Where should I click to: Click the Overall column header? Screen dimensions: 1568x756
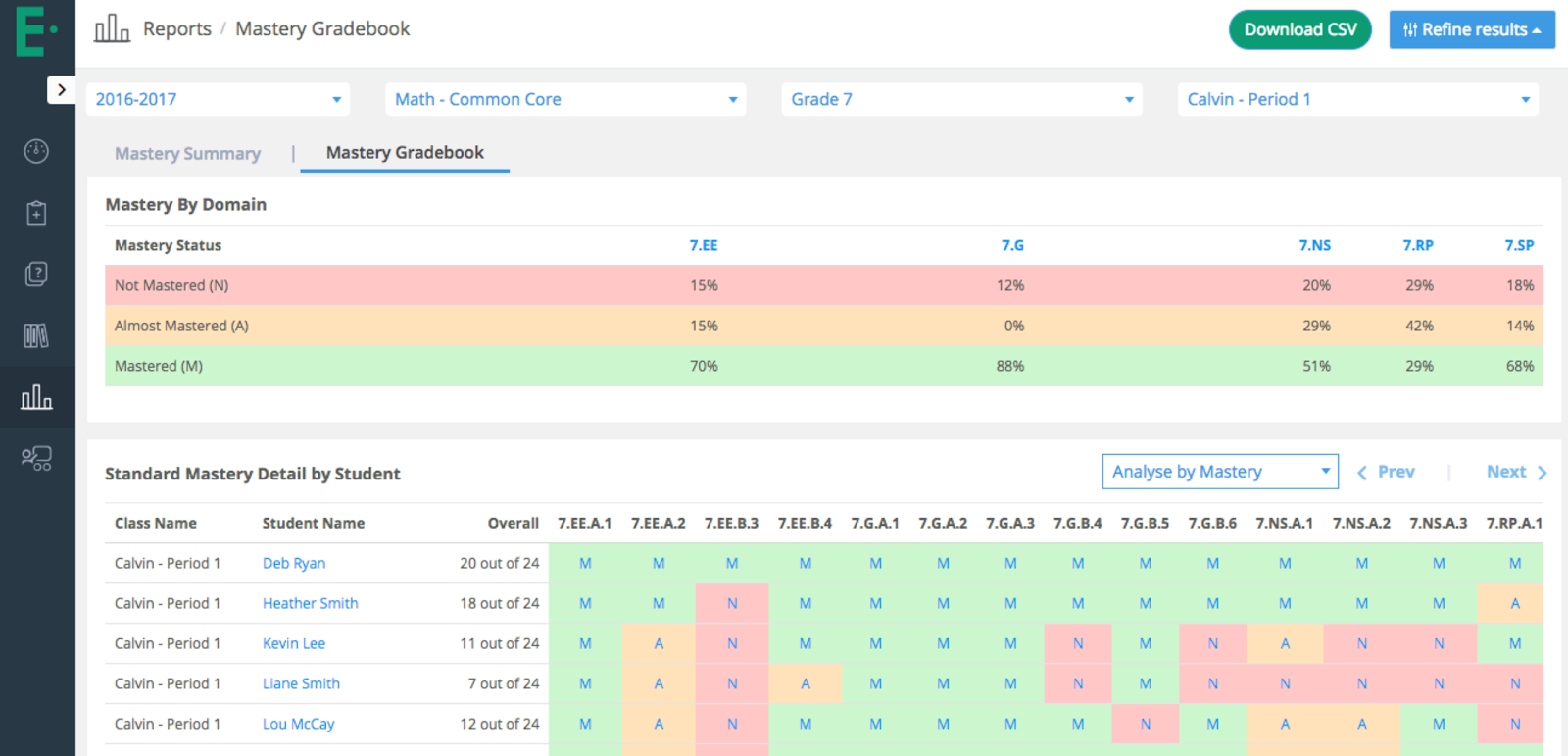pos(514,523)
